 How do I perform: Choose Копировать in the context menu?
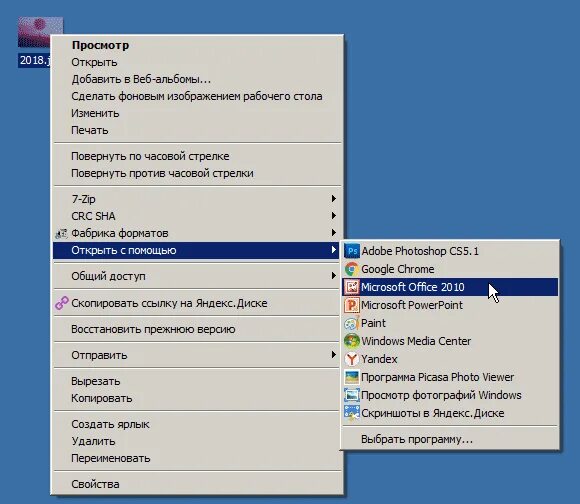click(197, 398)
